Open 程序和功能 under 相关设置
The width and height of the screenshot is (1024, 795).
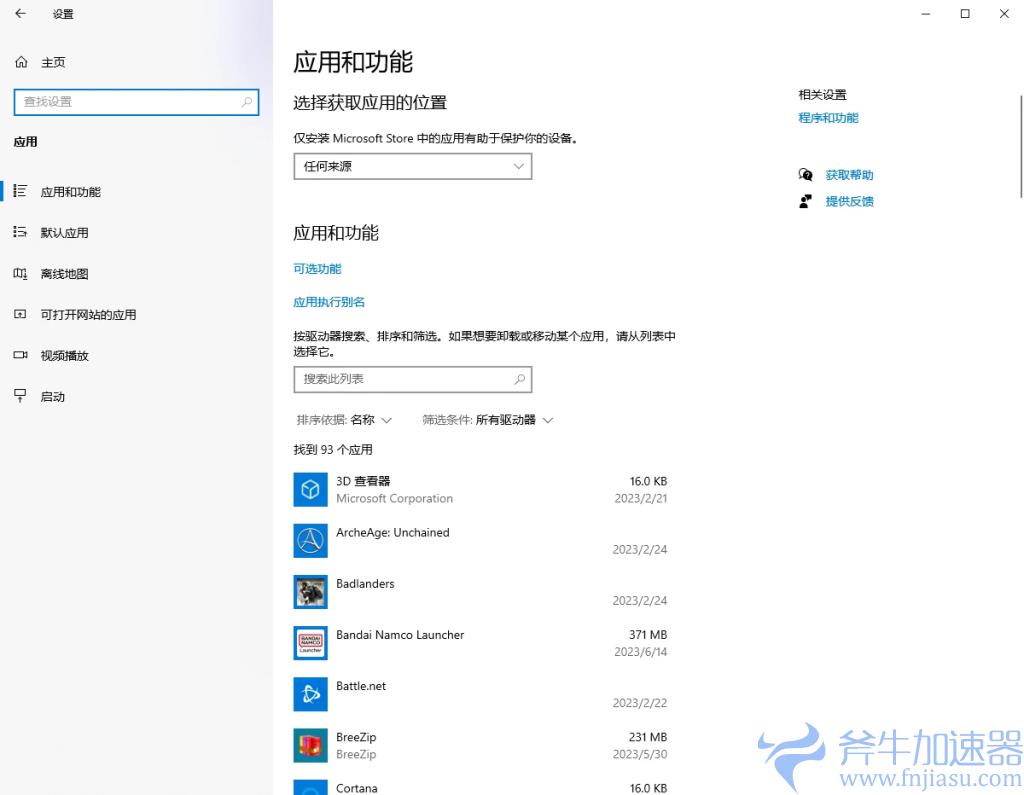(828, 118)
